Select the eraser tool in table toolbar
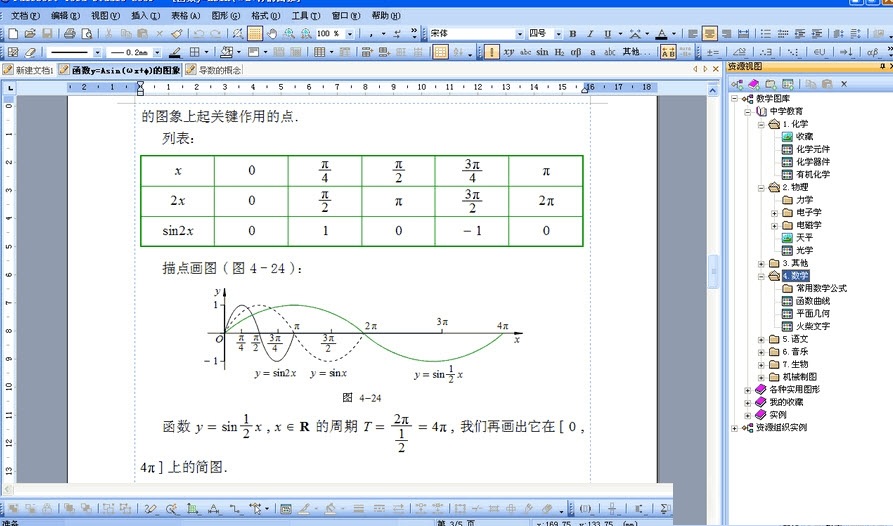Image resolution: width=893 pixels, height=526 pixels. (x=30, y=52)
